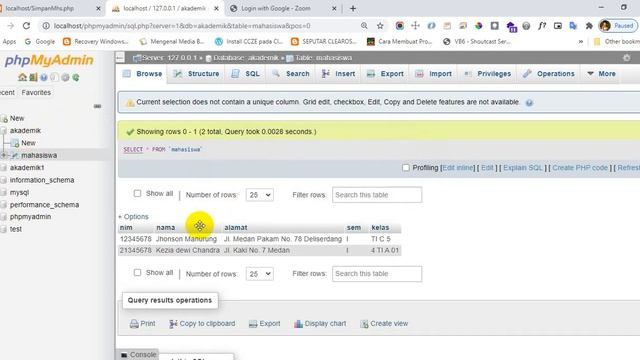Open navigation panel settings gear icon
This screenshot has height=360, width=640.
tap(65, 77)
